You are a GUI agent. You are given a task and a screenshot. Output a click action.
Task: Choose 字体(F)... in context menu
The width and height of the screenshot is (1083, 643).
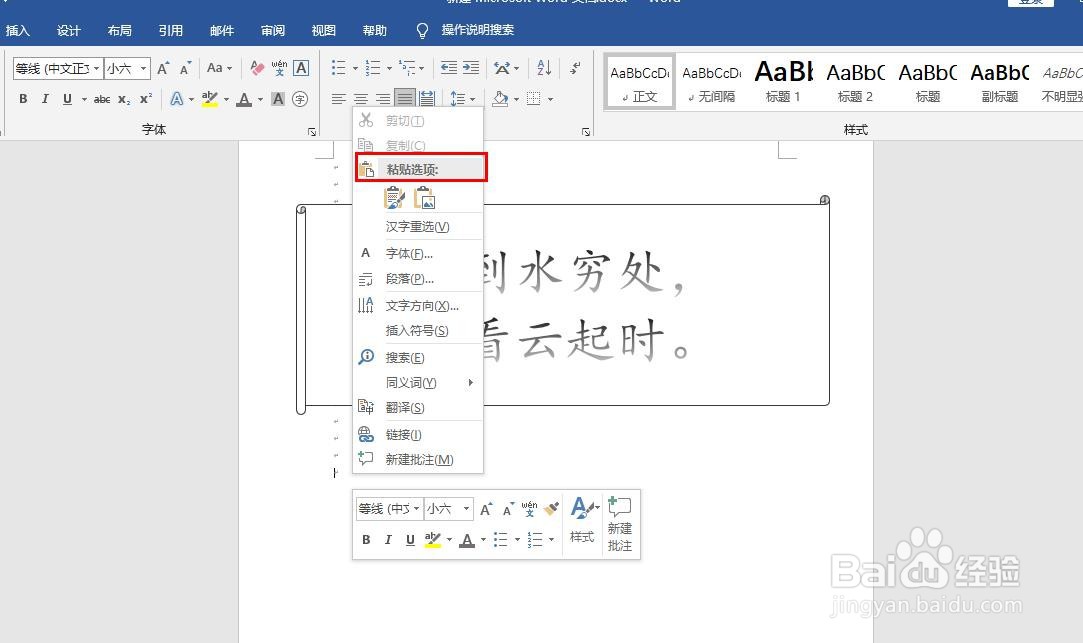click(418, 253)
